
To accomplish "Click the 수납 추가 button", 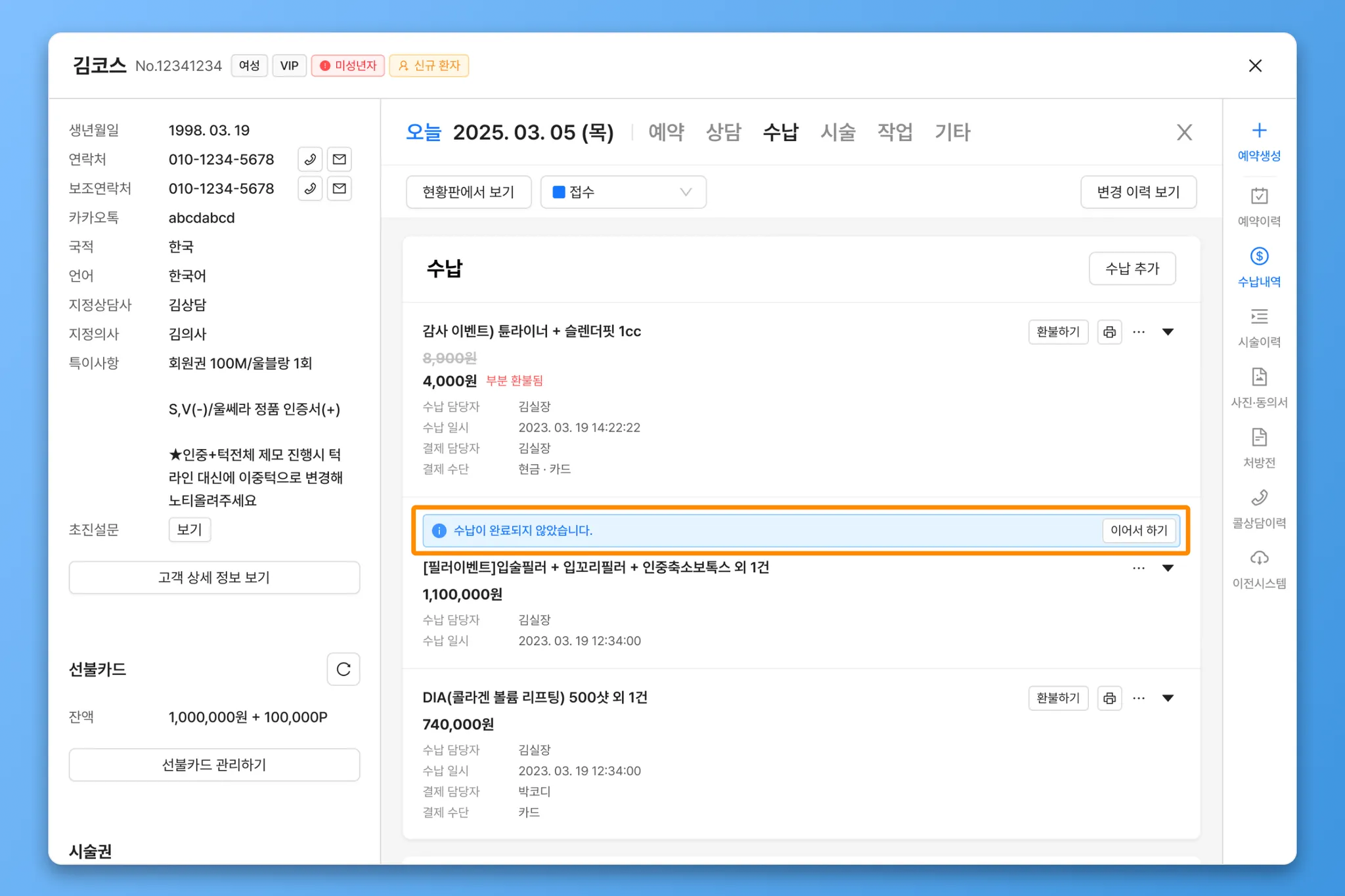I will (x=1132, y=268).
